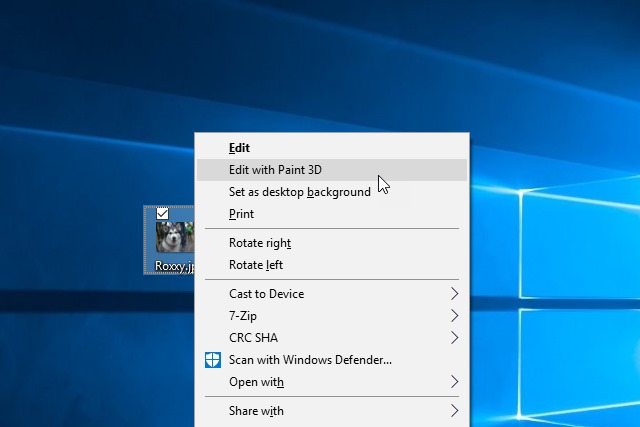Choose Edit from the context menu
640x427 pixels.
click(332, 148)
